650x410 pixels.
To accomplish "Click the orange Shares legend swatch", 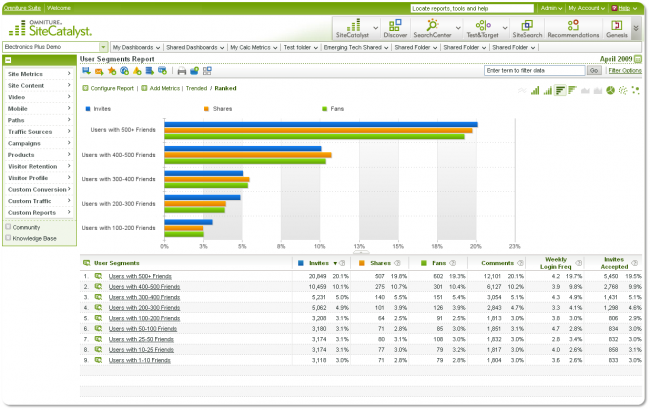I will point(206,109).
